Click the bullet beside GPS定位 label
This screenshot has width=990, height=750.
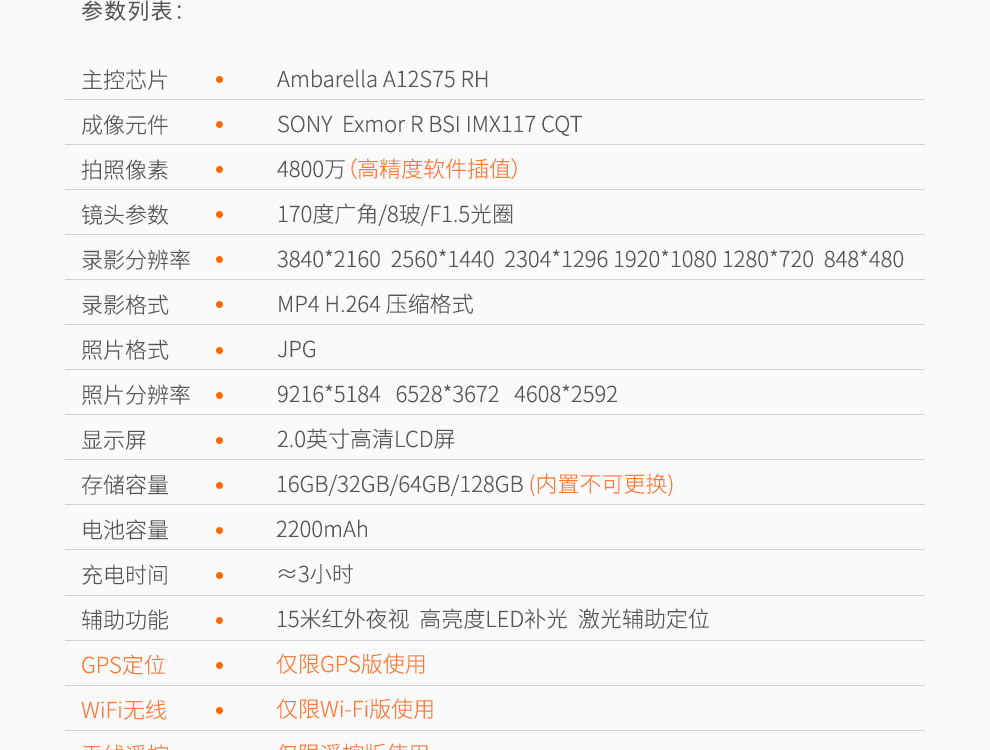(219, 664)
